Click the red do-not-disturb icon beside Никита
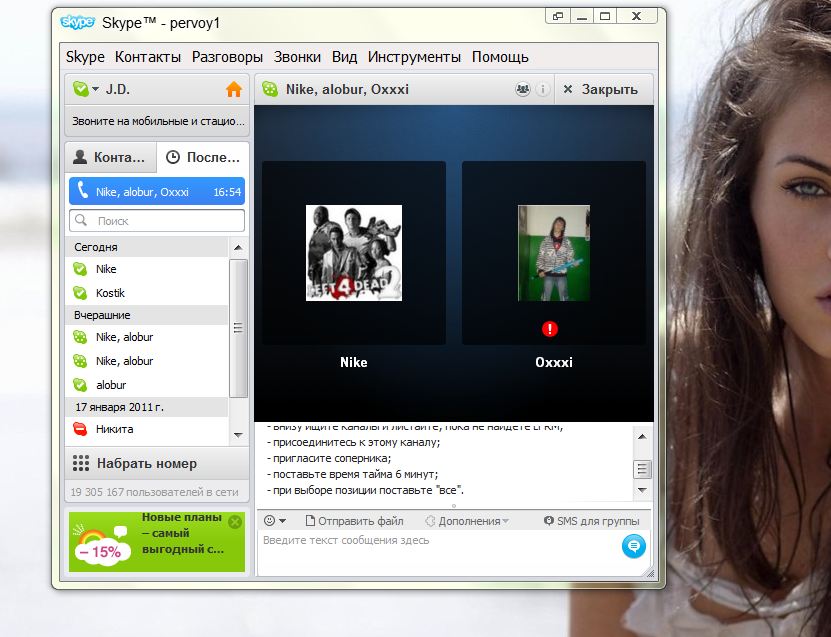The image size is (831, 637). click(80, 429)
